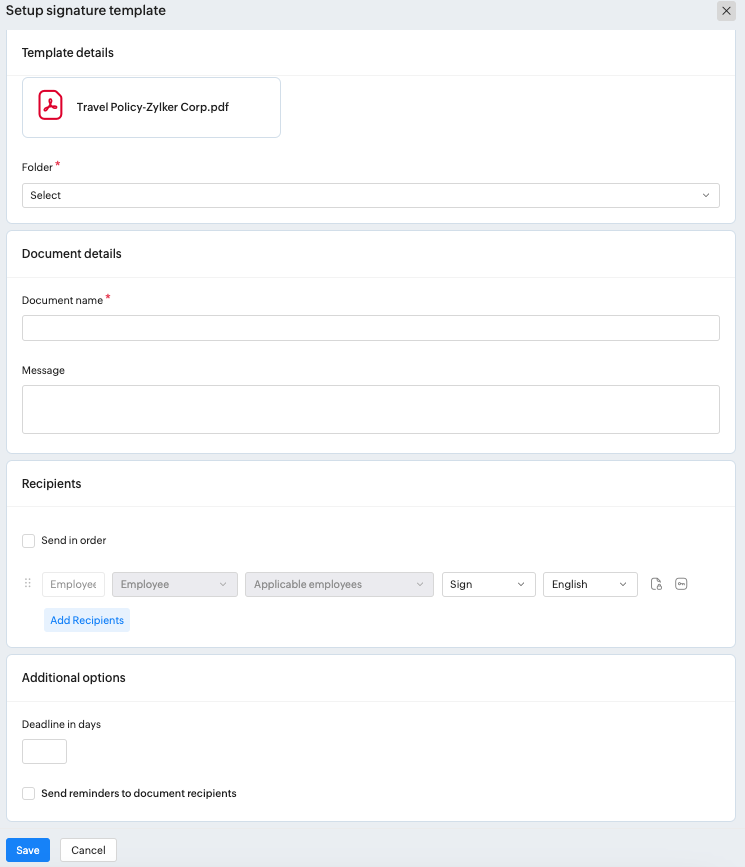Close the Setup signature template dialog
Image resolution: width=745 pixels, height=867 pixels.
click(x=726, y=11)
